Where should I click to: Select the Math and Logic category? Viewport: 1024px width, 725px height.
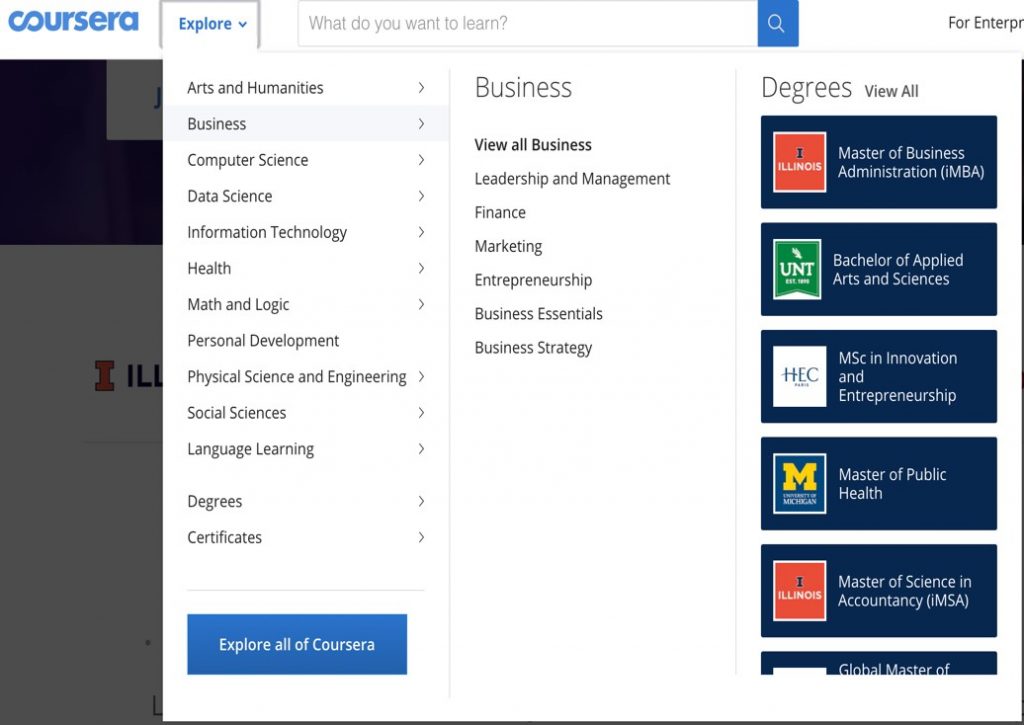(238, 305)
